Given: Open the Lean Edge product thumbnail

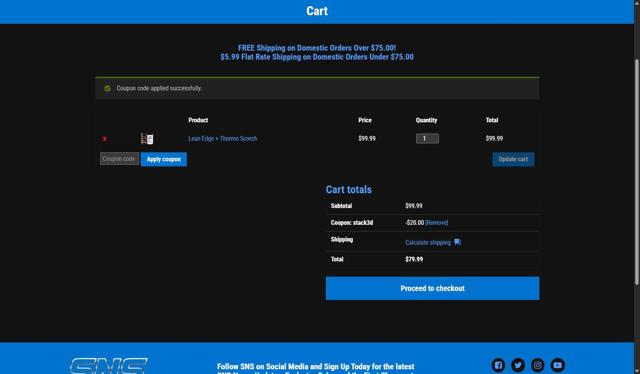Looking at the screenshot, I should click(x=147, y=139).
